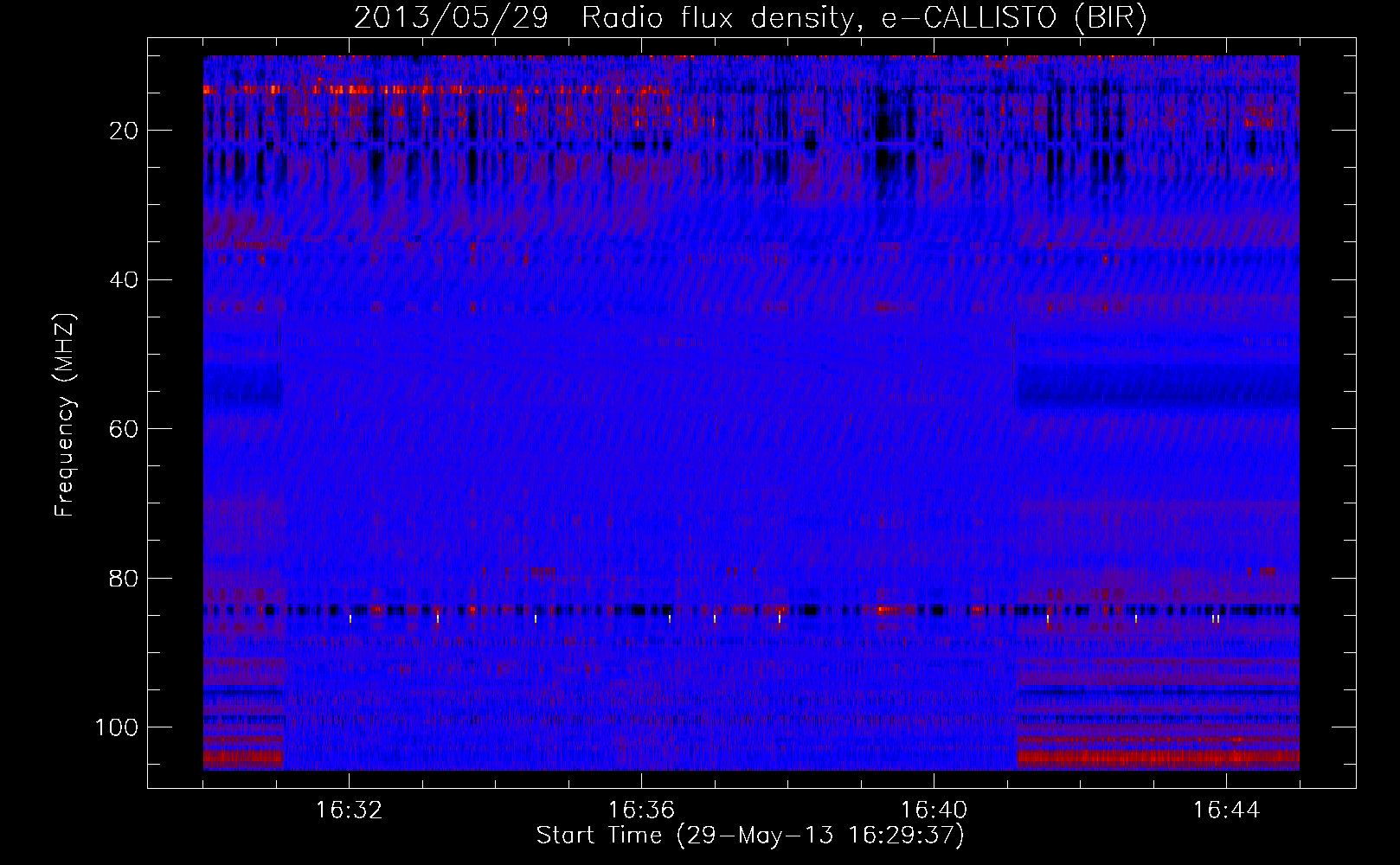This screenshot has height=865, width=1400.
Task: Click the 16:44 time tick label
Action: pyautogui.click(x=1226, y=810)
